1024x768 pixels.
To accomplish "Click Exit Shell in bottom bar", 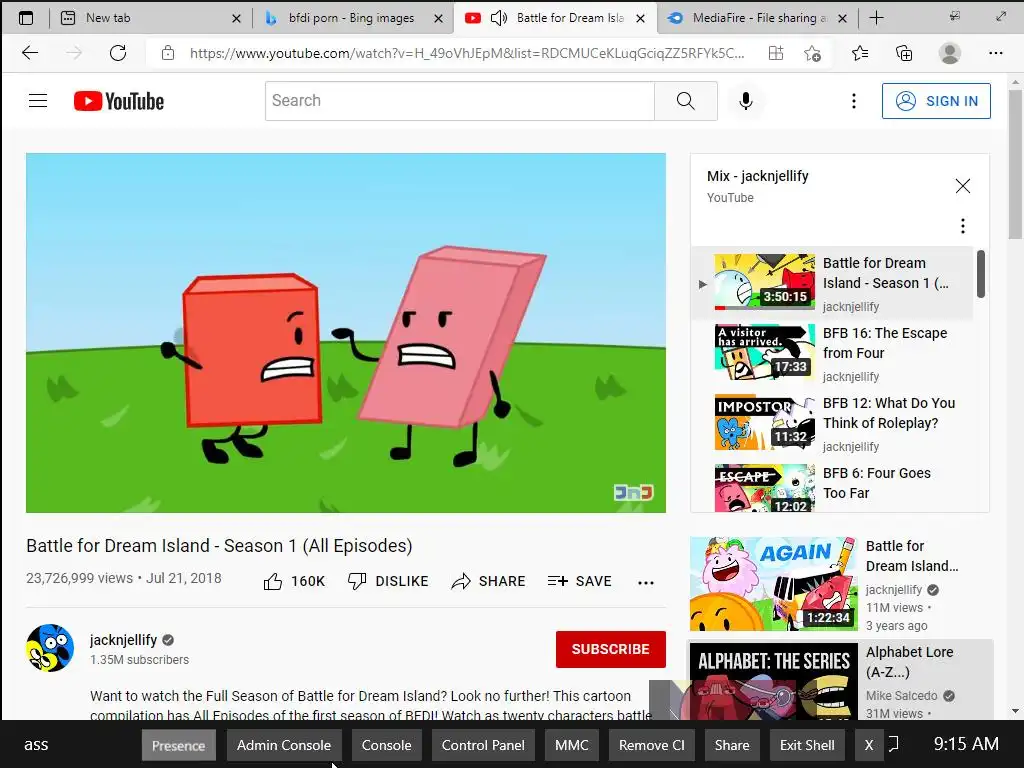I will point(807,745).
